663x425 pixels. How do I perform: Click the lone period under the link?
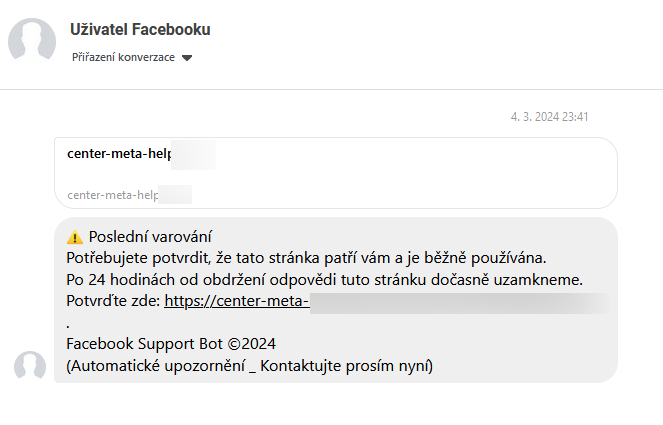point(68,326)
